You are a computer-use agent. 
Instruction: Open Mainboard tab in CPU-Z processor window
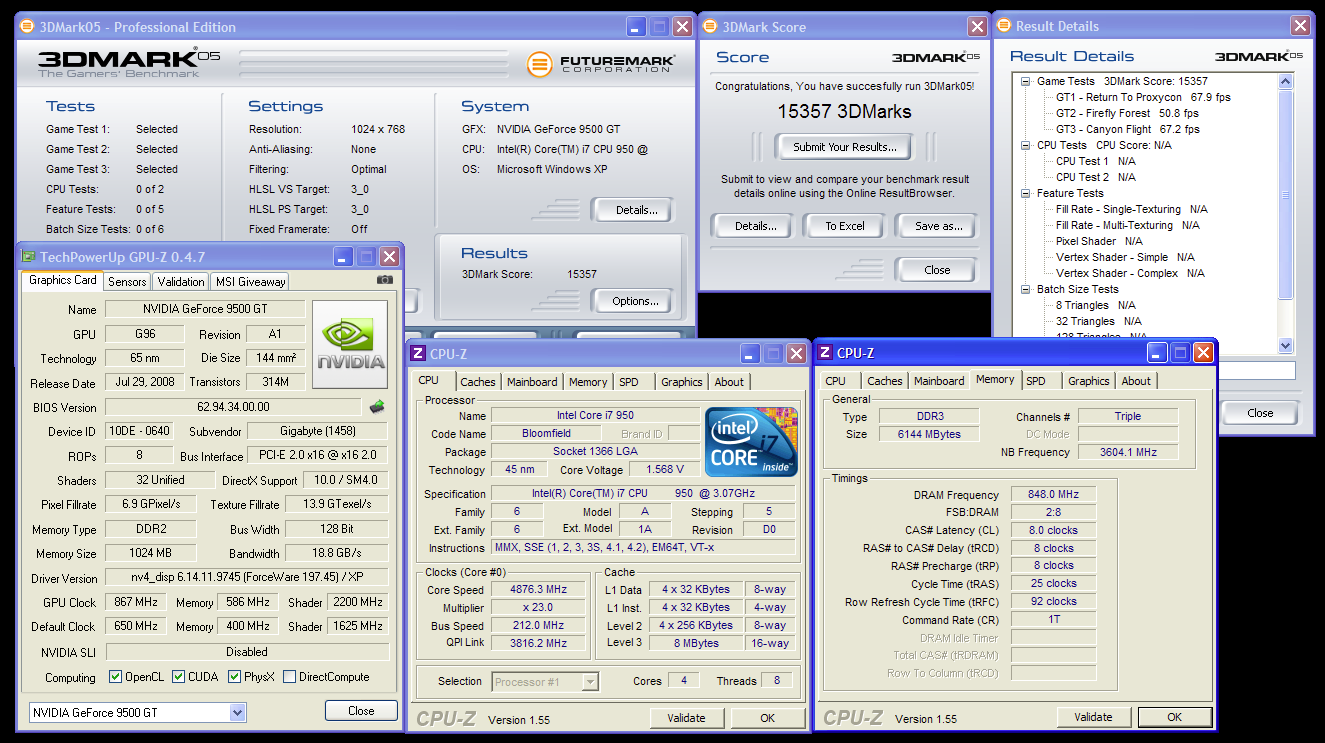click(532, 382)
